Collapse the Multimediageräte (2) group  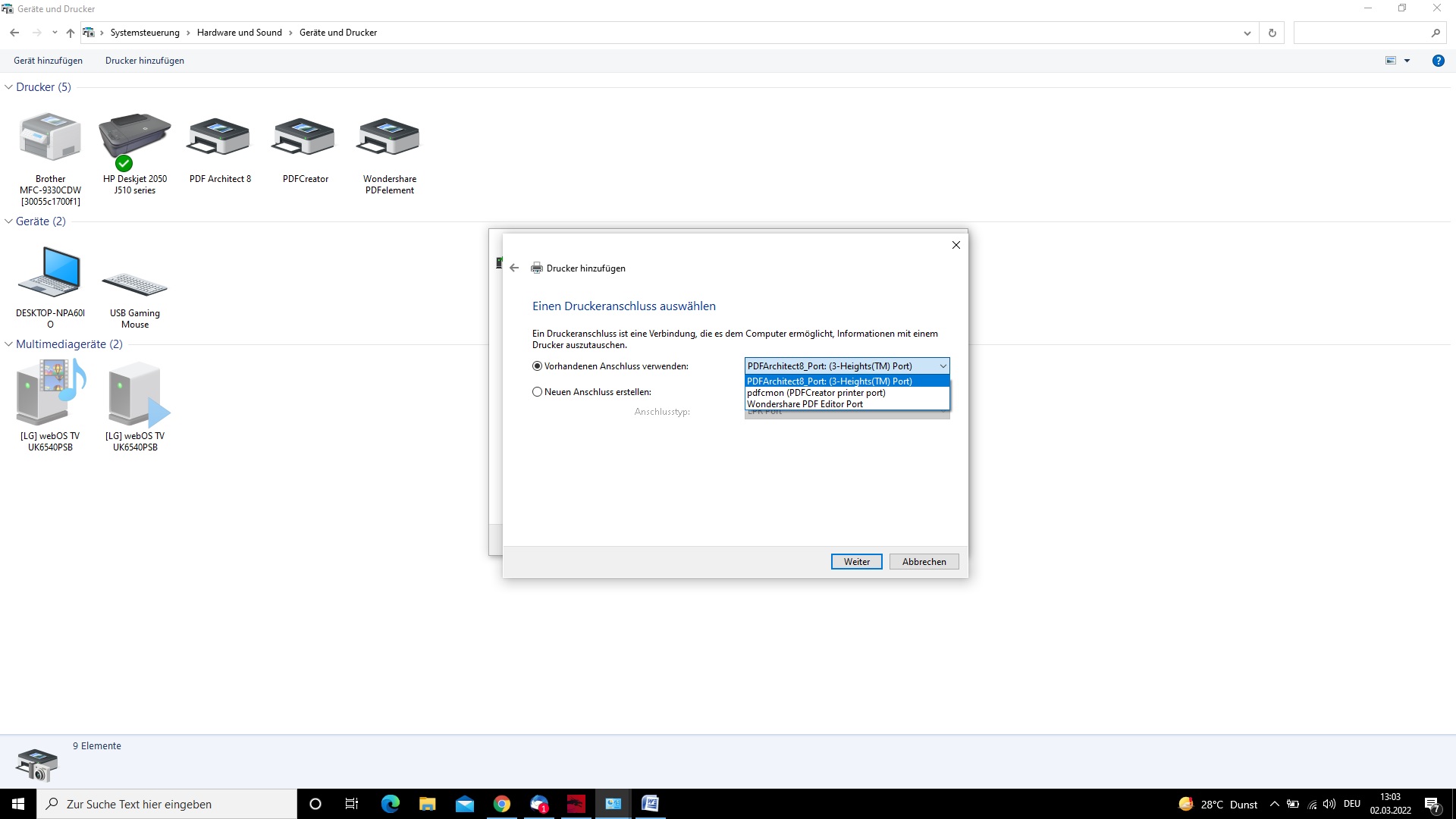[x=9, y=344]
